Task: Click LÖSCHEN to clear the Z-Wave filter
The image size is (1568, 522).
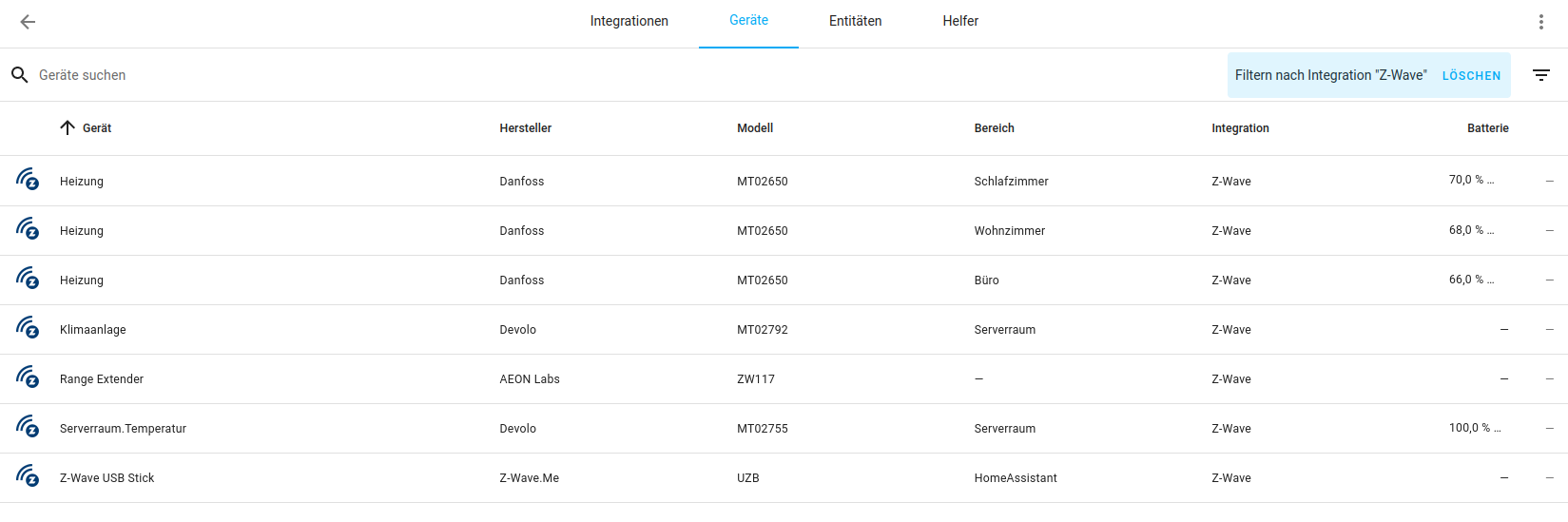Action: 1471,76
